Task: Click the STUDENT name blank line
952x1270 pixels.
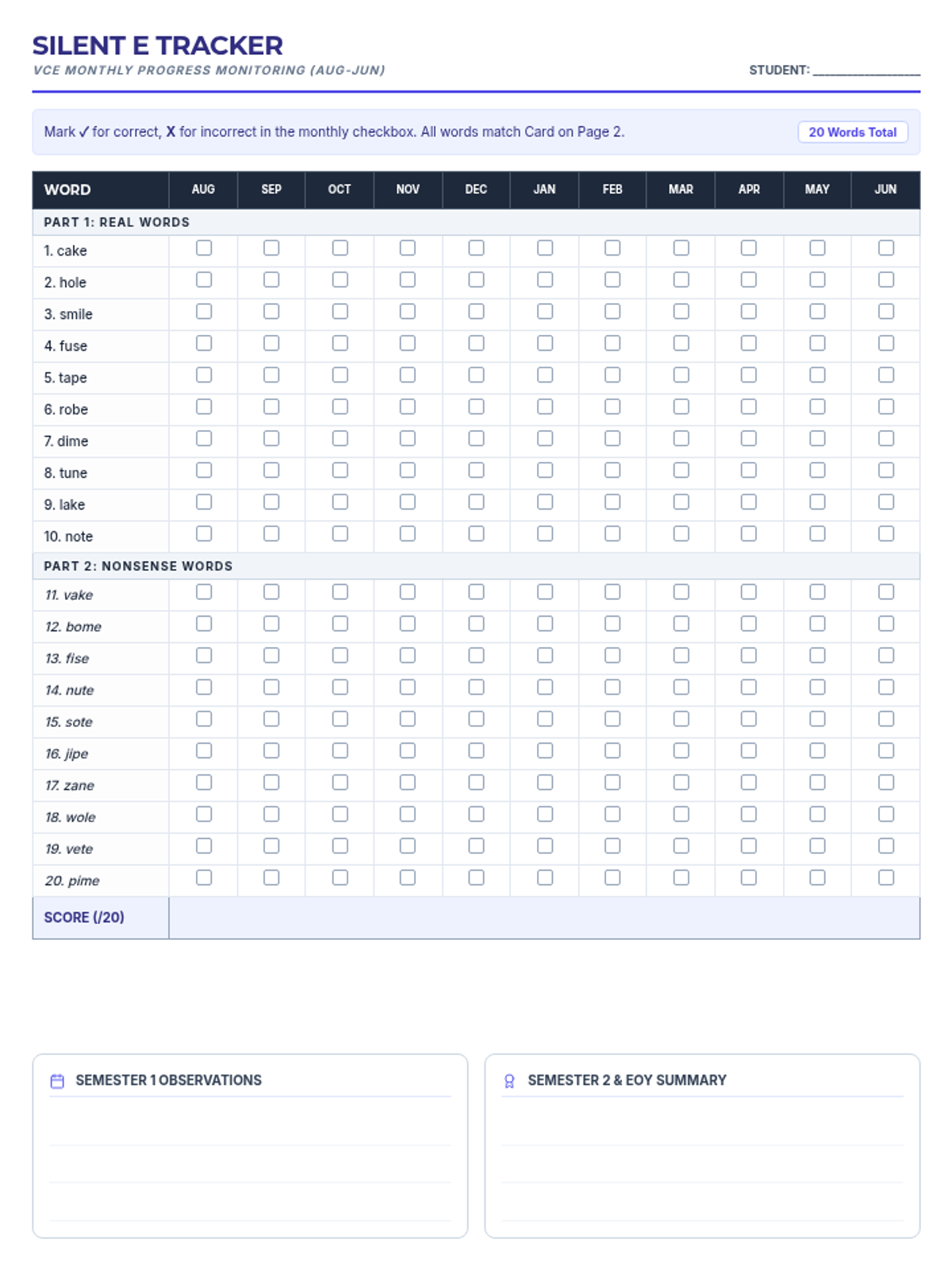Action: coord(866,70)
